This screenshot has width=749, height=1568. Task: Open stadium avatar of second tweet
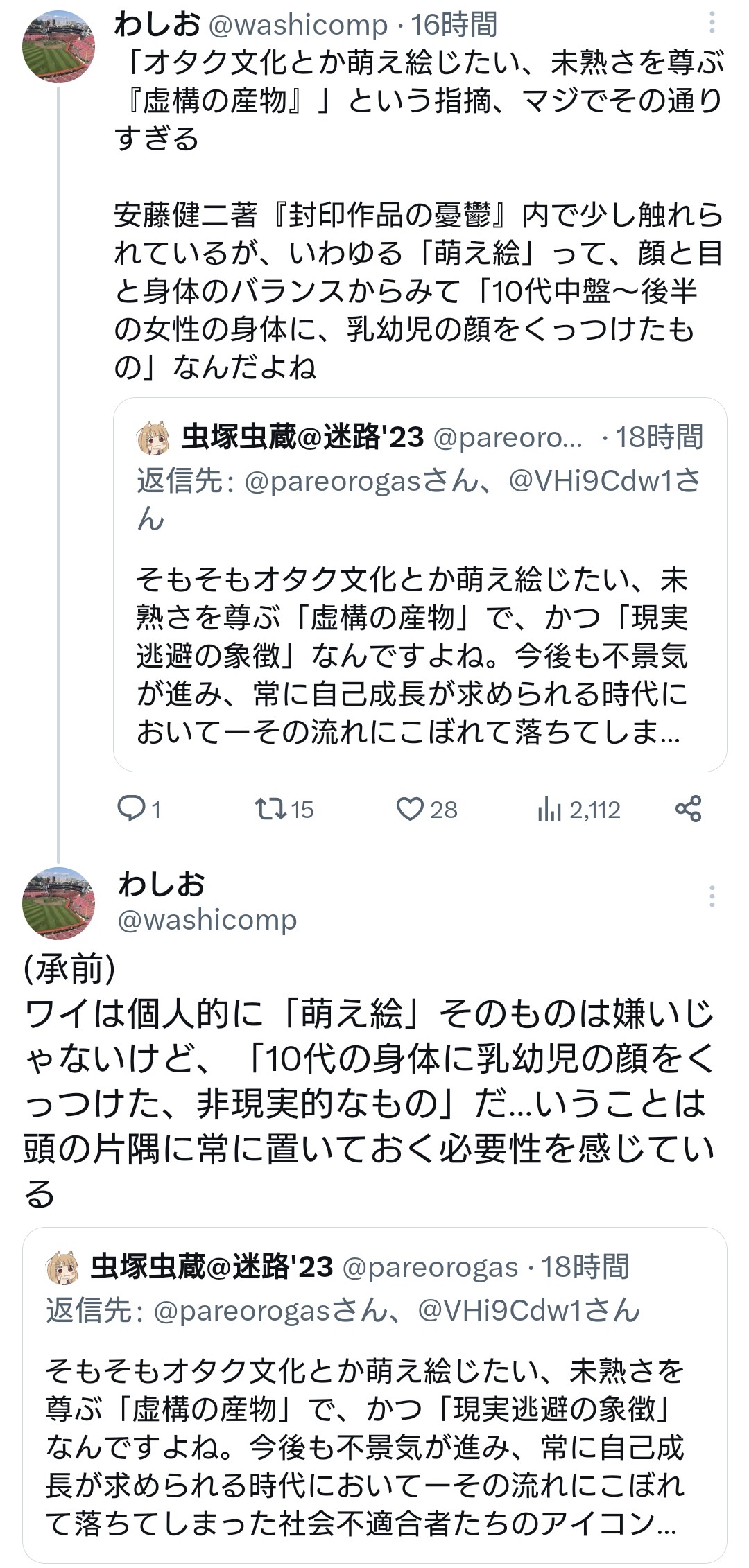58,903
